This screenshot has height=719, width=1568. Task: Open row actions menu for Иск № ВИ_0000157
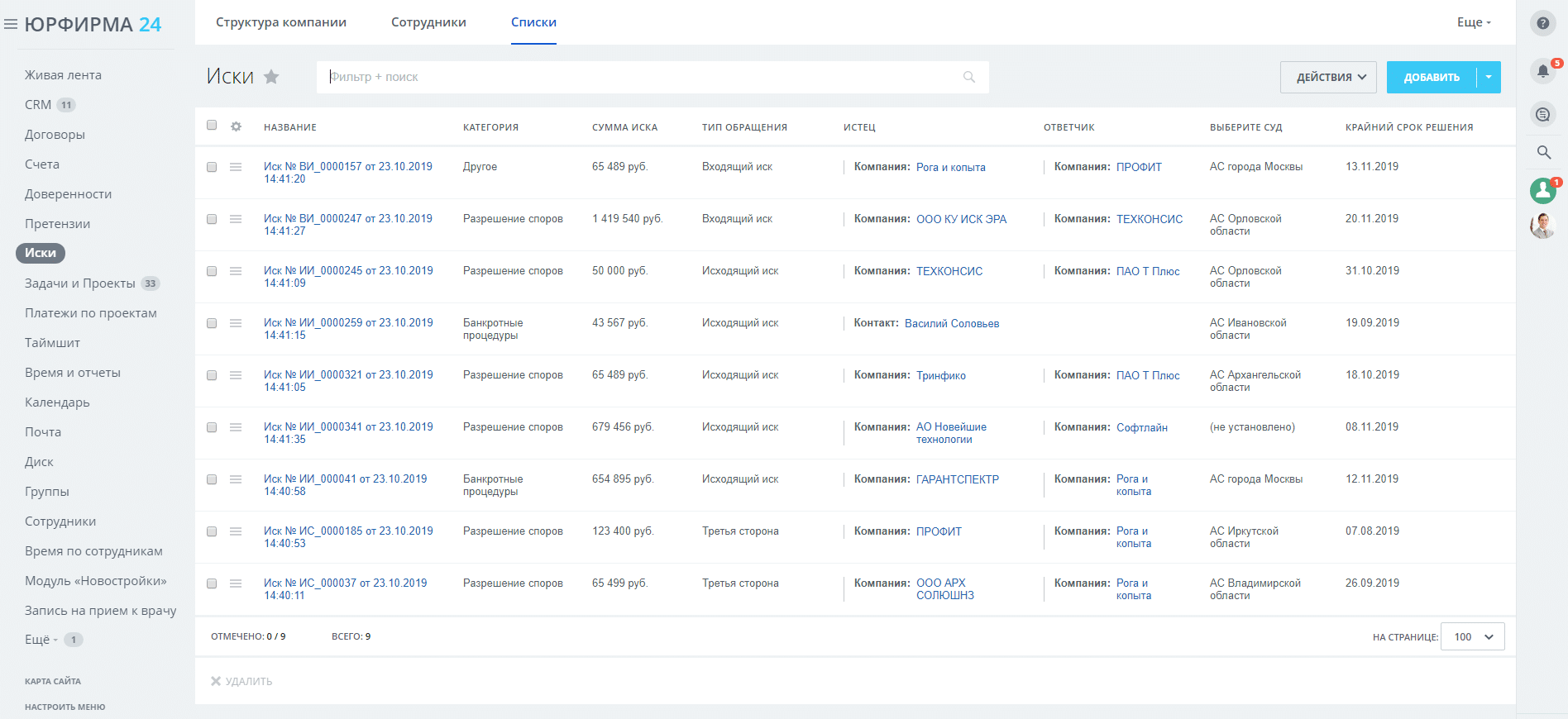pyautogui.click(x=236, y=167)
